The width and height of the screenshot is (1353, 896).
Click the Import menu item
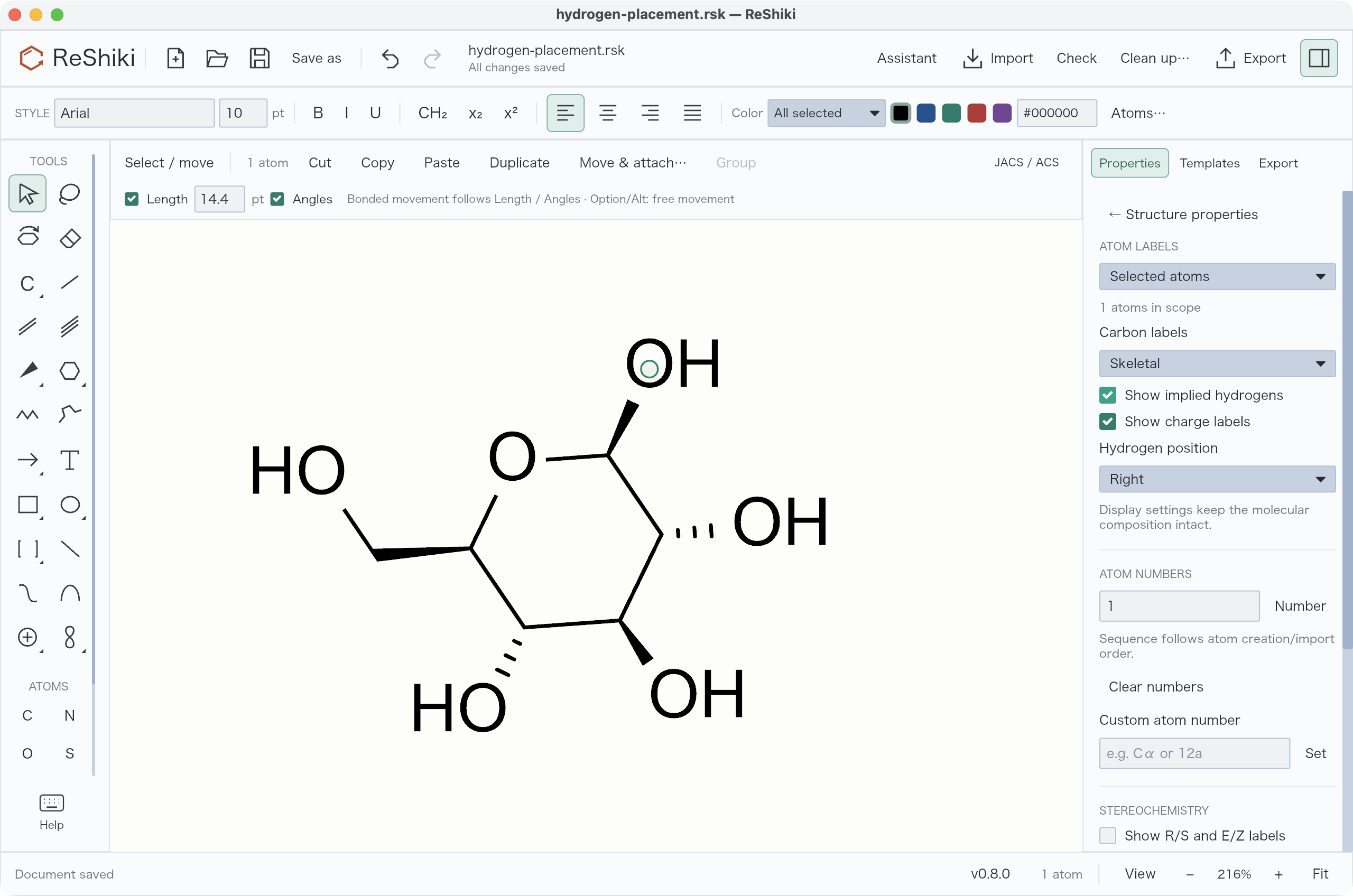[998, 58]
